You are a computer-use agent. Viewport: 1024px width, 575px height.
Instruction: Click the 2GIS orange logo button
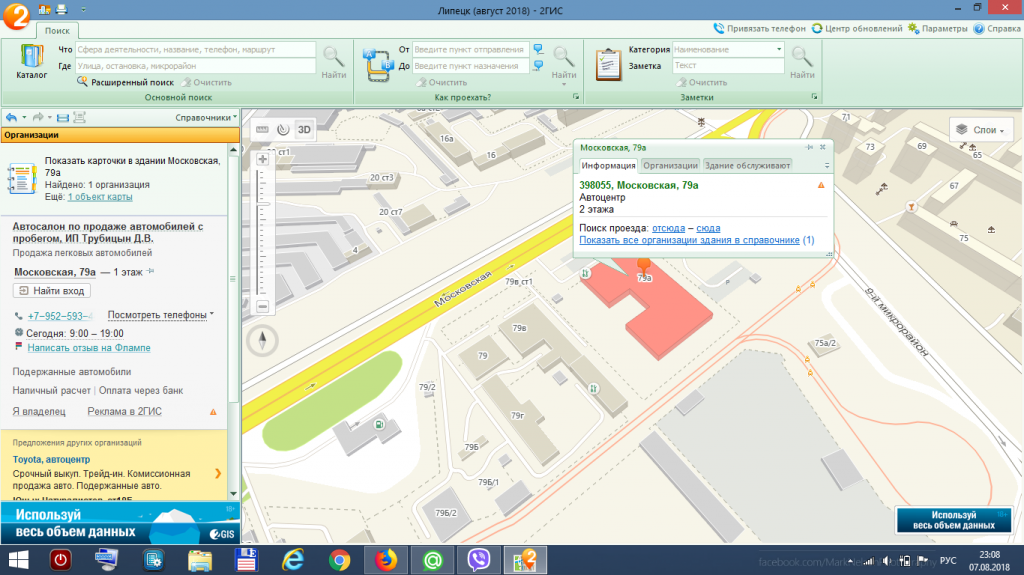(16, 15)
